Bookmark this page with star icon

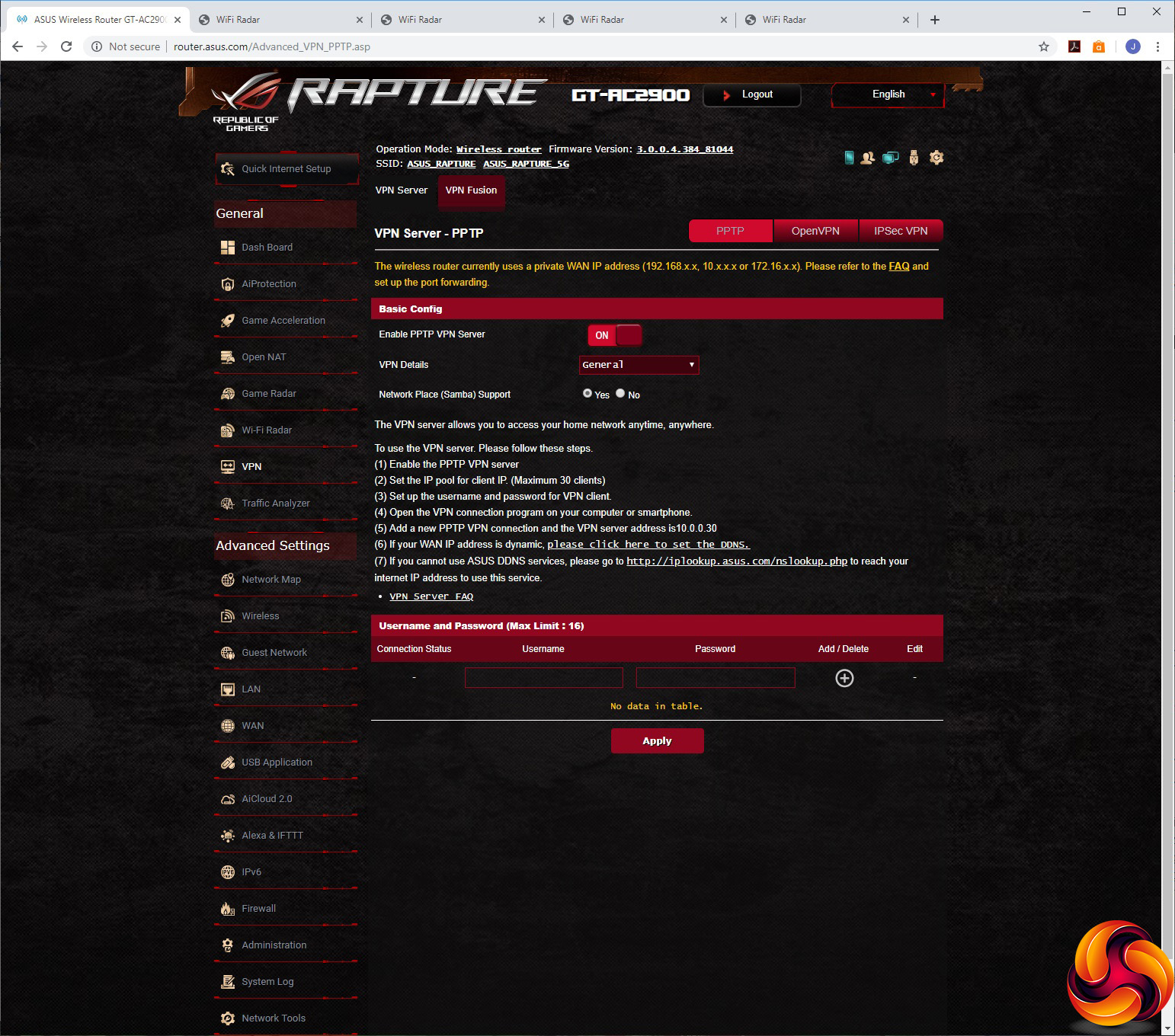pyautogui.click(x=1044, y=46)
